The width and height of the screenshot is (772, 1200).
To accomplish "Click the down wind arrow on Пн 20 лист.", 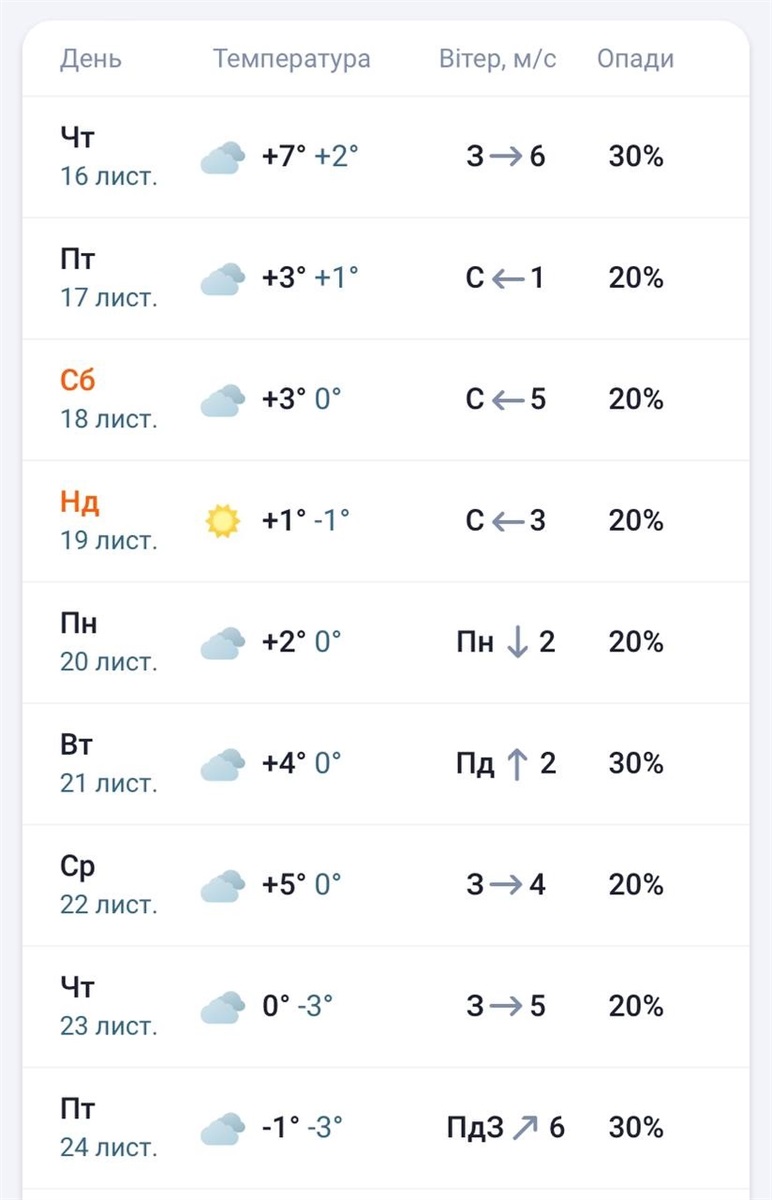I will tap(517, 642).
